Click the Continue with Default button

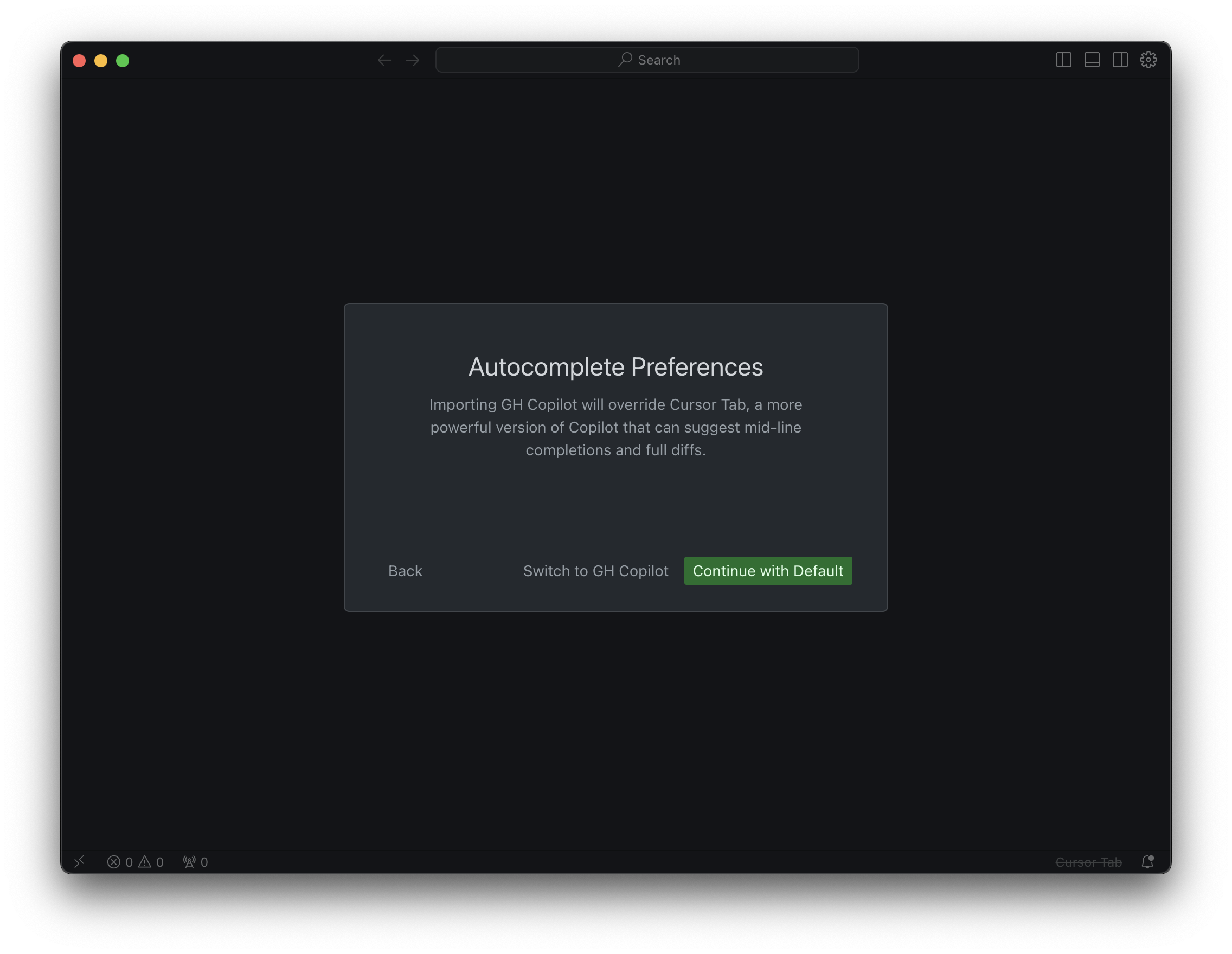pos(768,571)
